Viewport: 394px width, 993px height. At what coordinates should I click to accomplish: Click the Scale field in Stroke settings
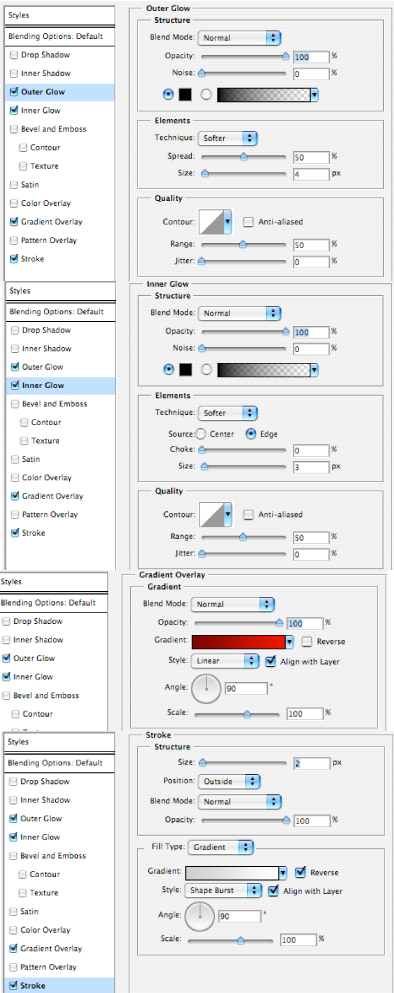click(x=298, y=939)
